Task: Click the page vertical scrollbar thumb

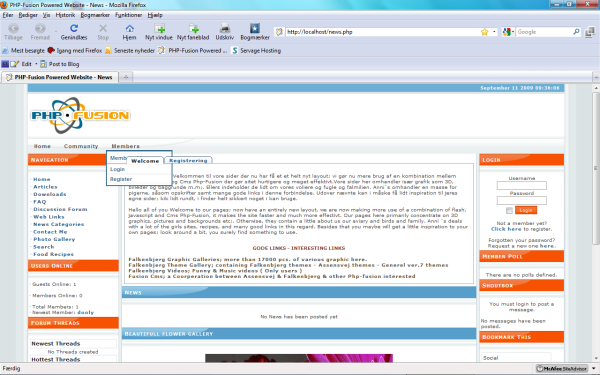Action: click(x=596, y=167)
